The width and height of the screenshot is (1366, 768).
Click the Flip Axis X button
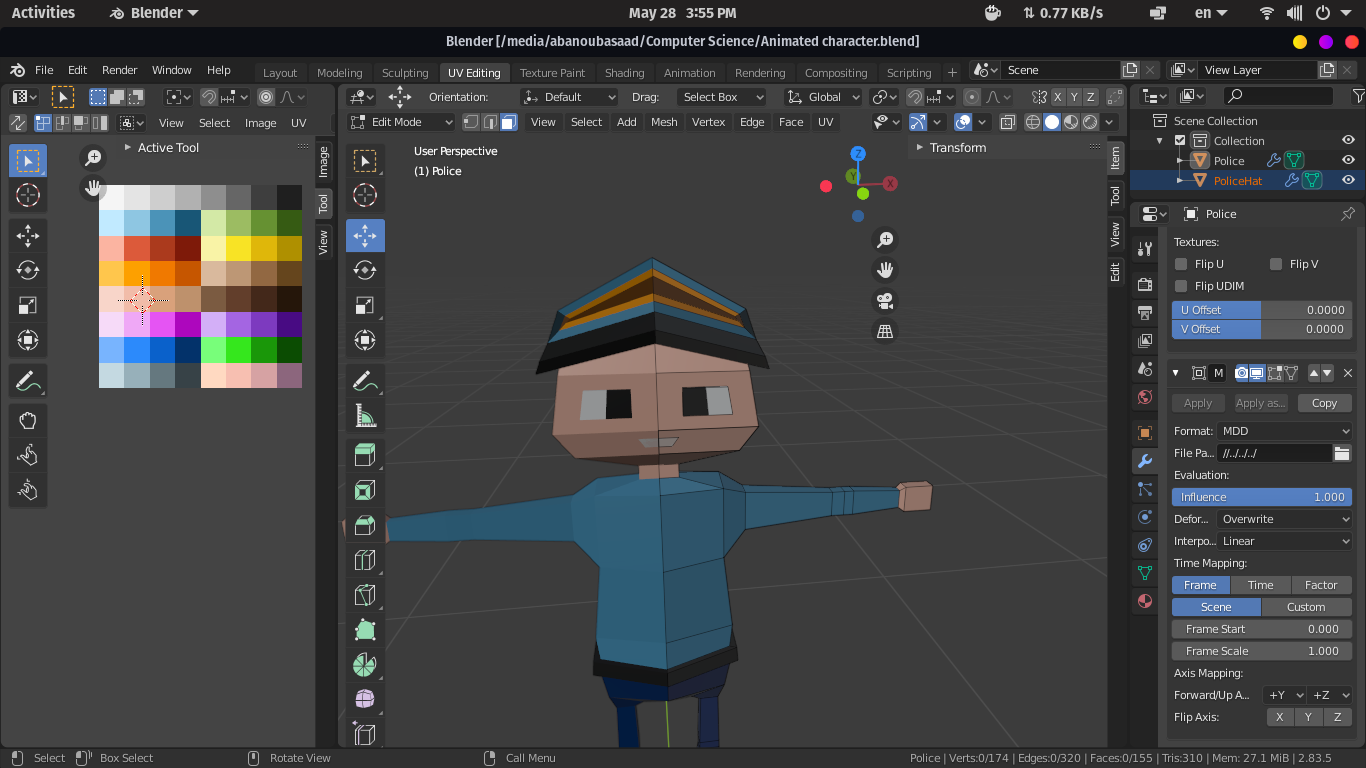tap(1279, 717)
